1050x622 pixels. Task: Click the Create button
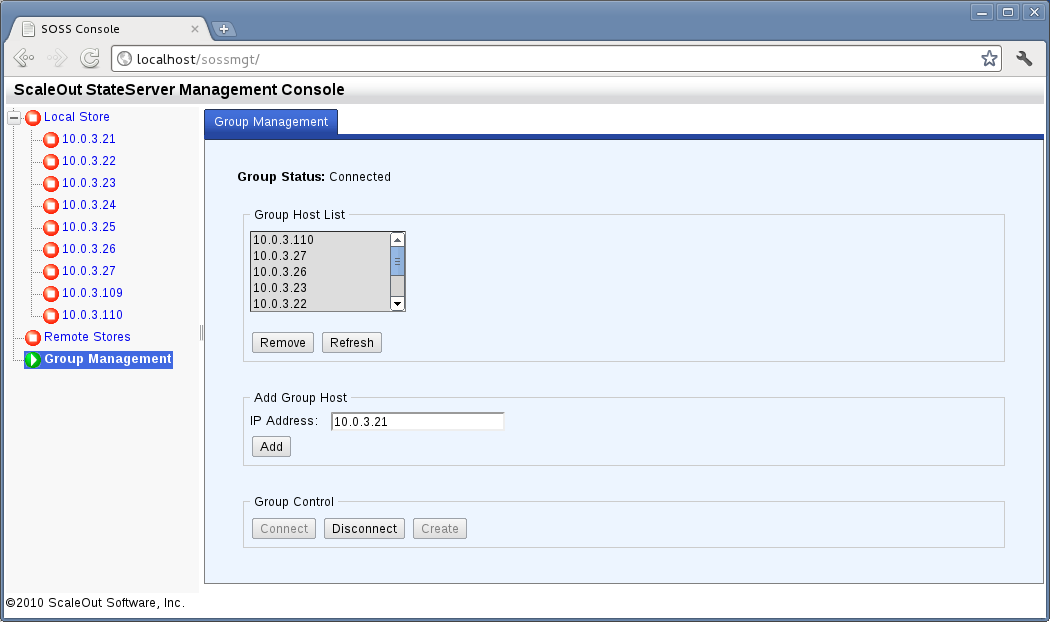[440, 529]
